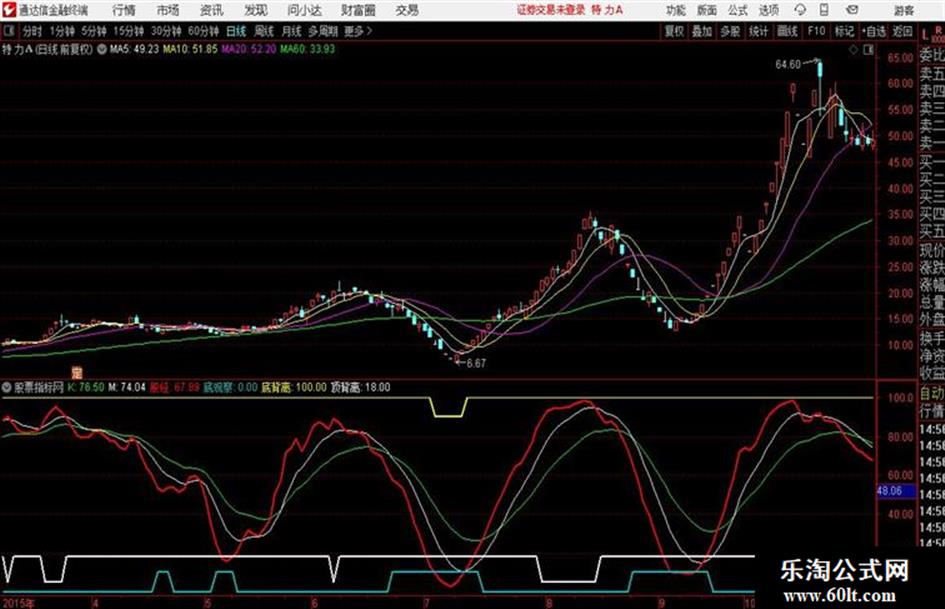Screen dimensions: 945x609
Task: Switch to 60分钟 period
Action: pos(204,31)
